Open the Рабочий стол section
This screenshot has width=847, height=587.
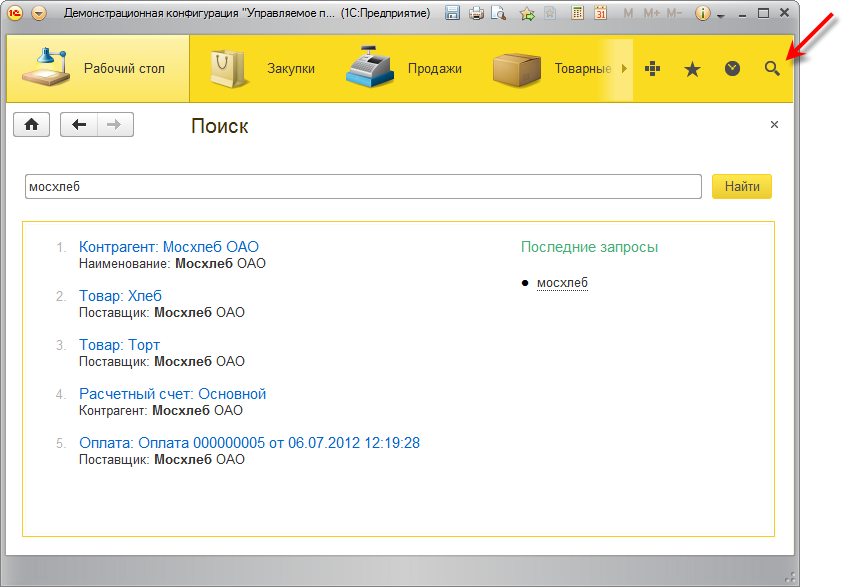point(98,69)
